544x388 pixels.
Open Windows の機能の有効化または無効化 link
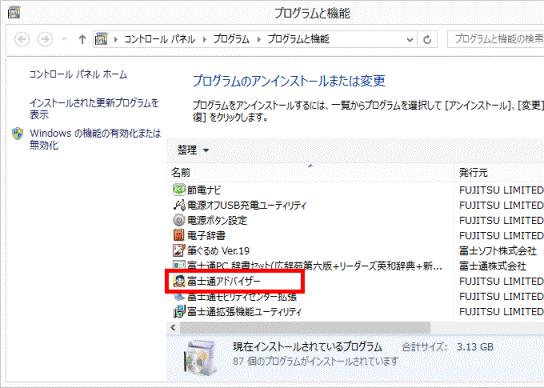click(95, 139)
